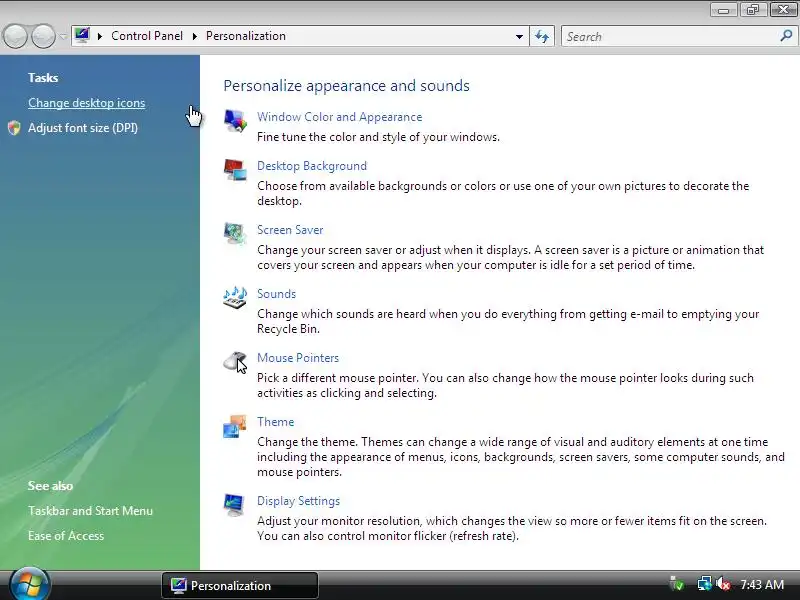The height and width of the screenshot is (600, 800).
Task: Click Adjust font size (DPI) link
Action: [83, 128]
